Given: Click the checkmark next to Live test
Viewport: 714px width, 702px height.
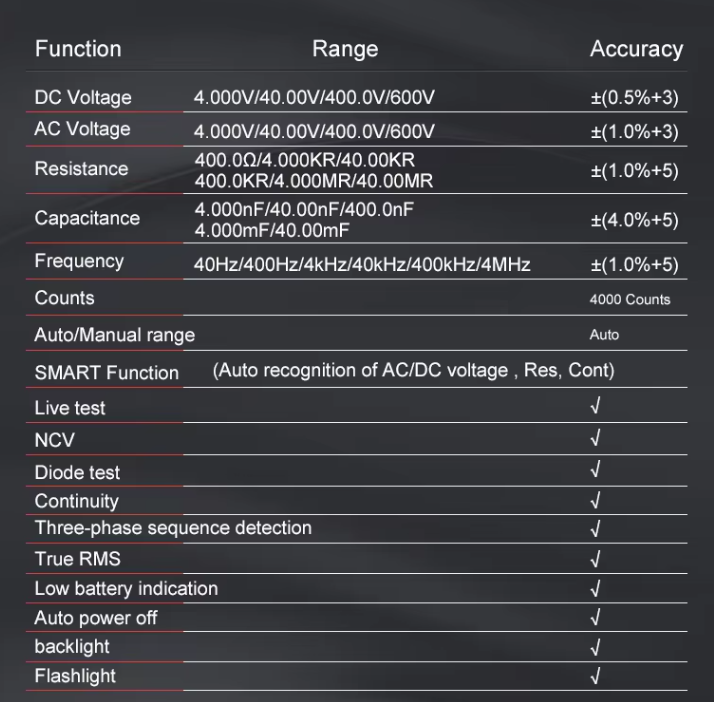Looking at the screenshot, I should tap(596, 408).
